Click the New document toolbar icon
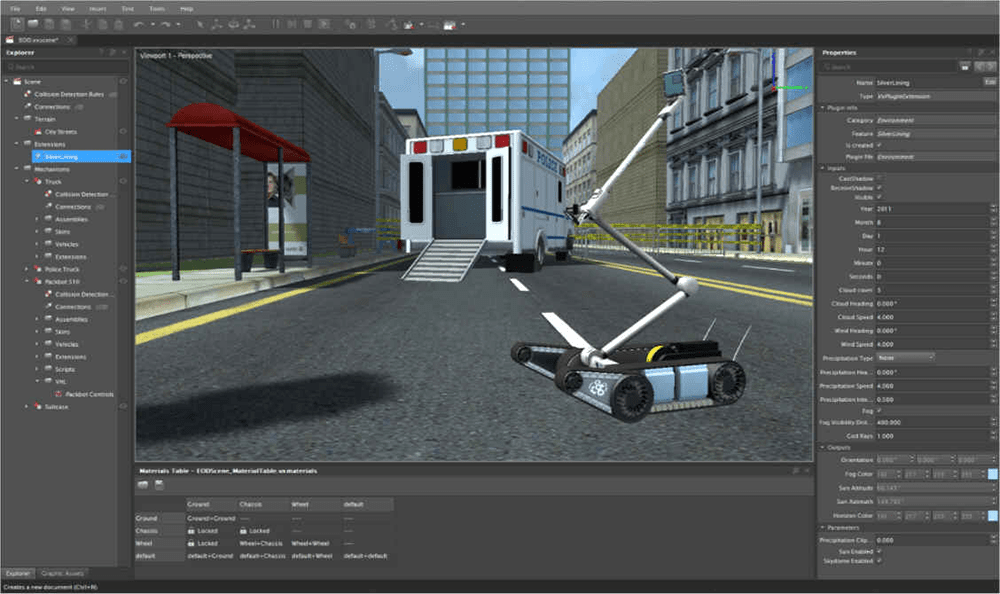This screenshot has height=594, width=1000. 17,23
